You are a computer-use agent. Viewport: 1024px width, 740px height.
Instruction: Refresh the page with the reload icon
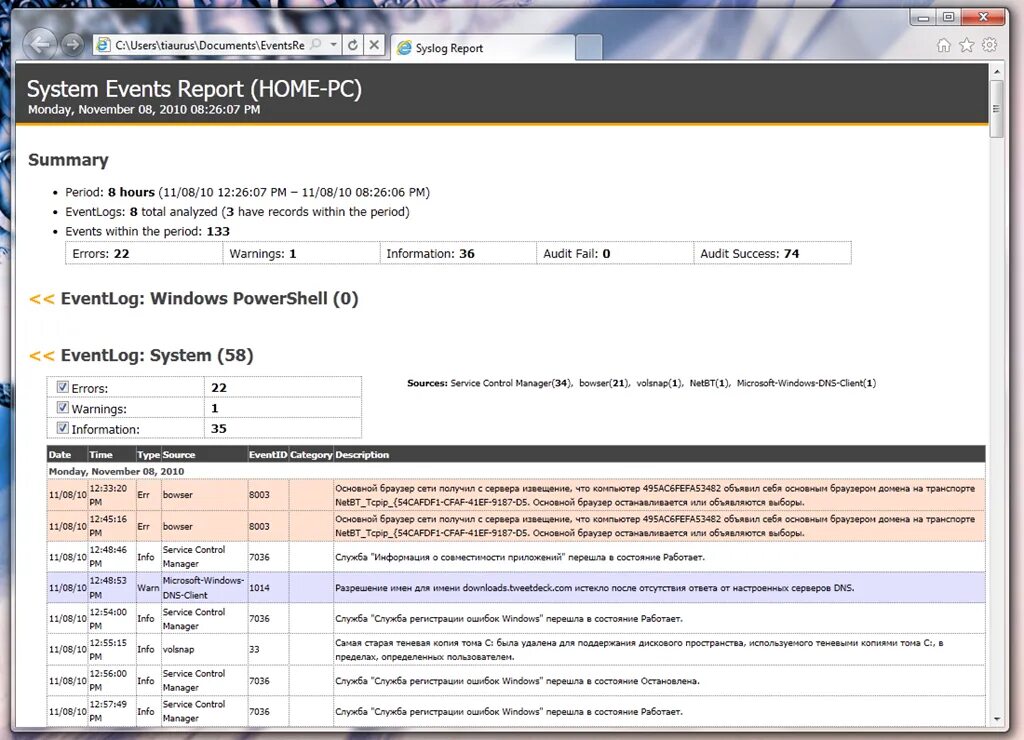[x=353, y=44]
